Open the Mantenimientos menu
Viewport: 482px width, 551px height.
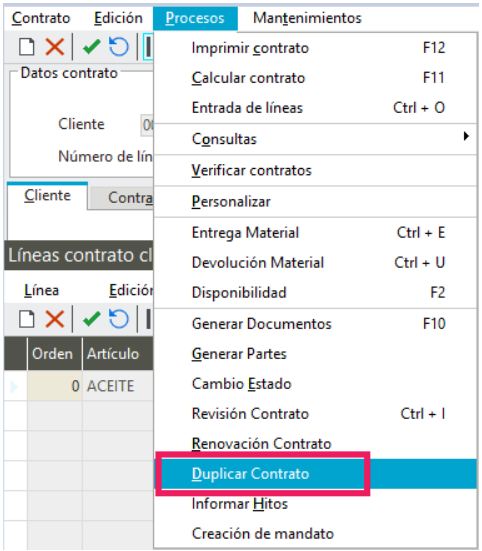307,18
